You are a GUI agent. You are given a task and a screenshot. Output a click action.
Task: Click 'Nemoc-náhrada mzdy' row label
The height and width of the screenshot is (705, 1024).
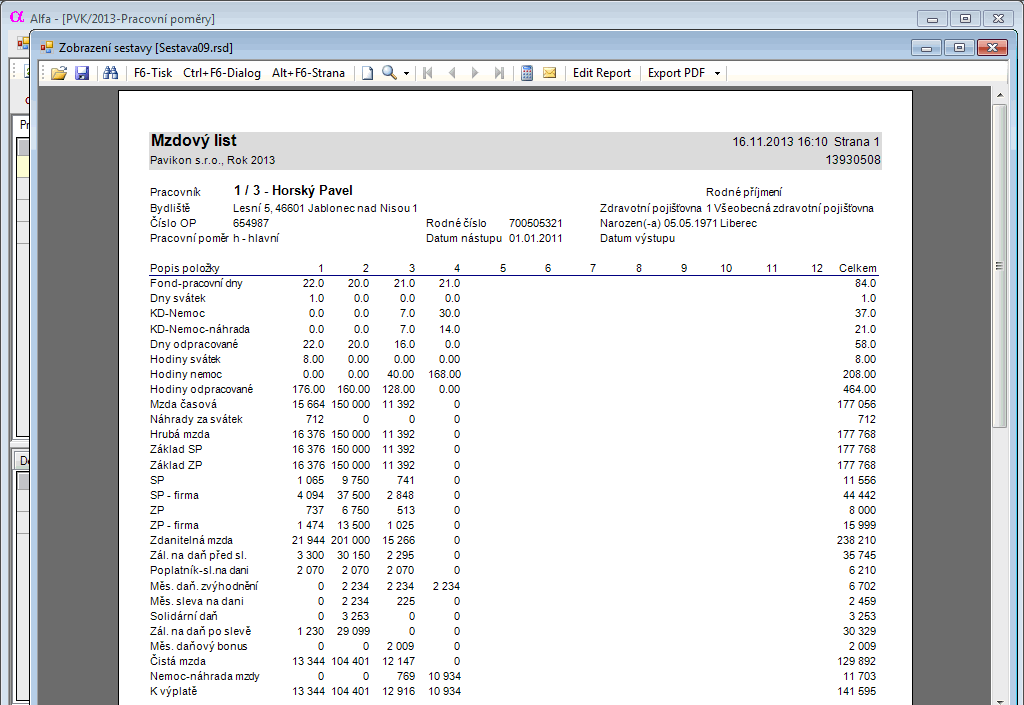click(204, 676)
